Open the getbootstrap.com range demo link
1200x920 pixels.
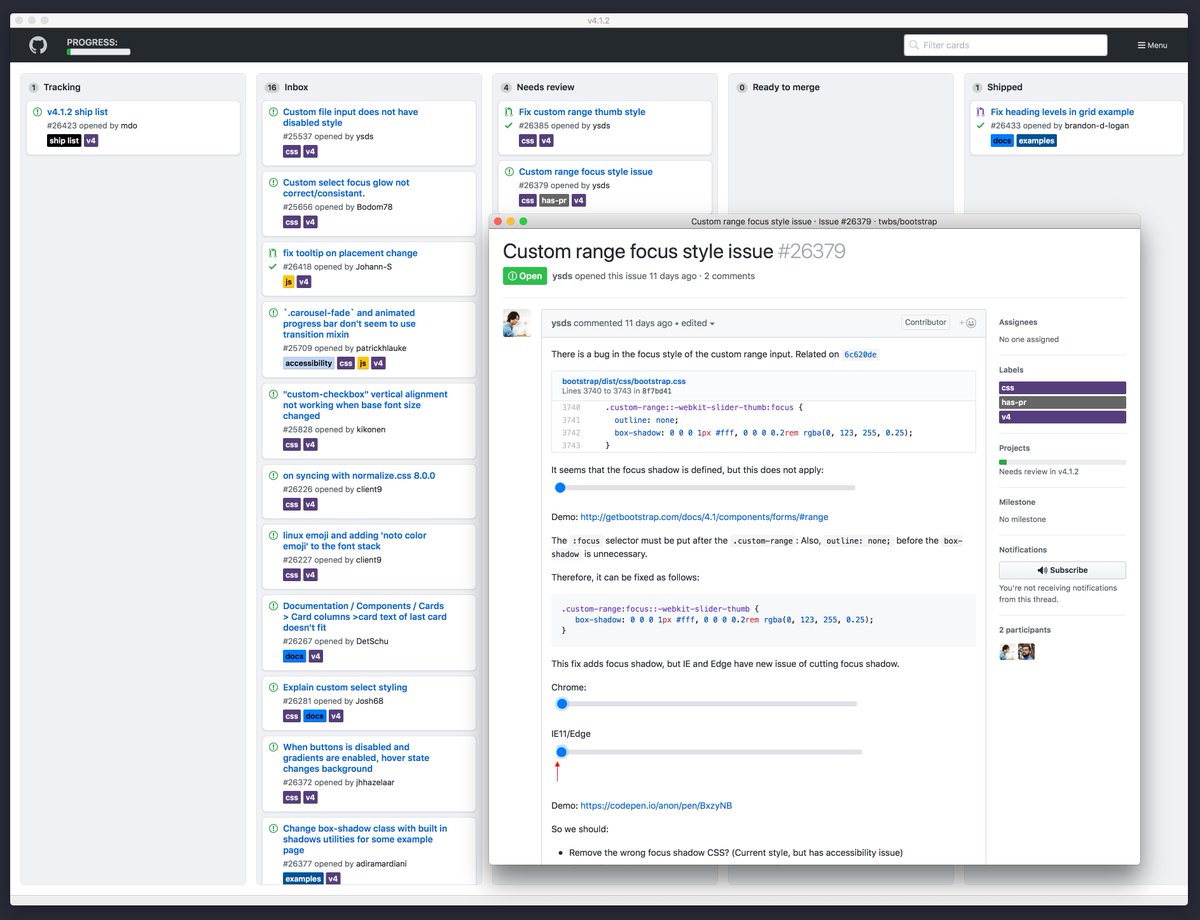[704, 517]
